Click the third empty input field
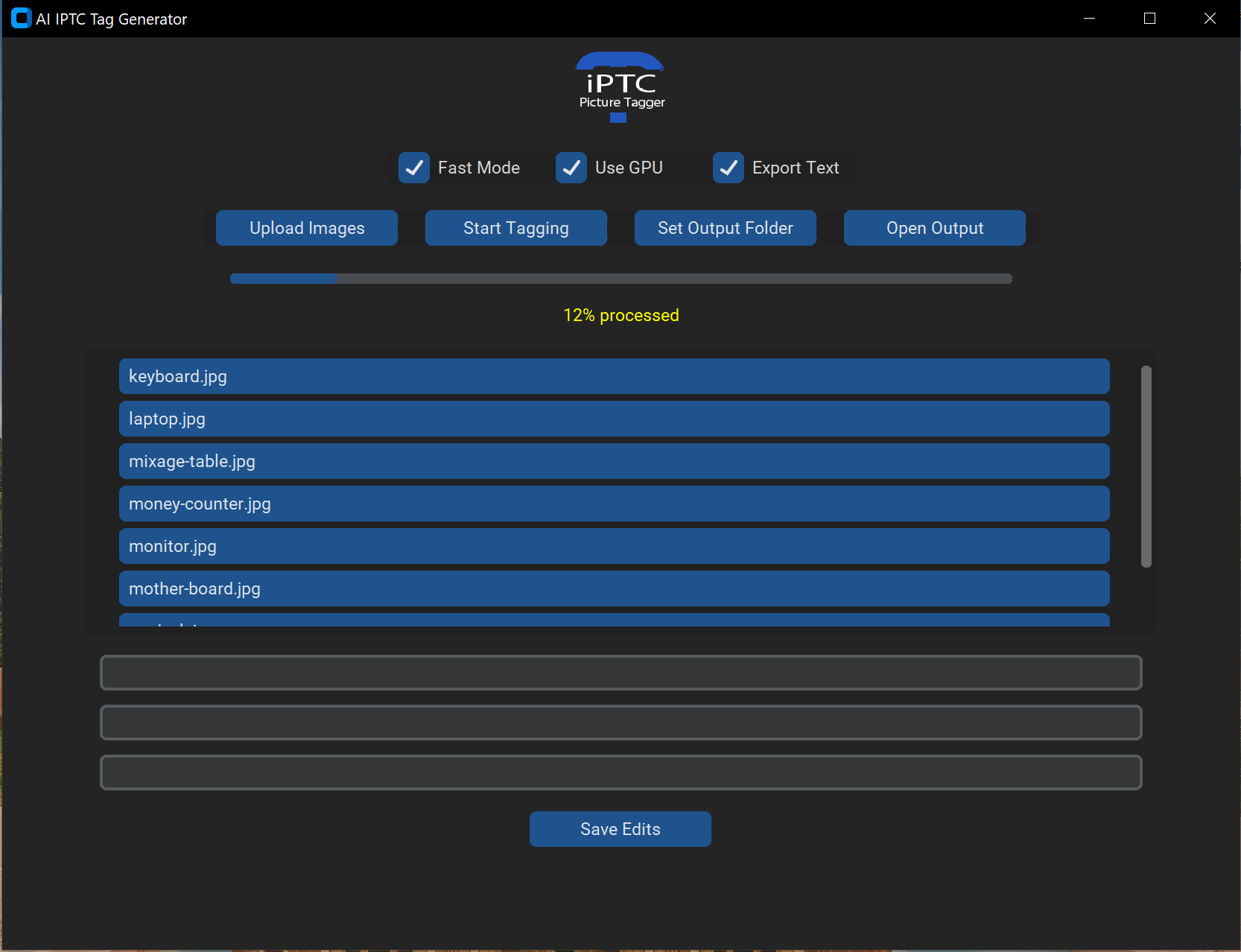 tap(620, 772)
